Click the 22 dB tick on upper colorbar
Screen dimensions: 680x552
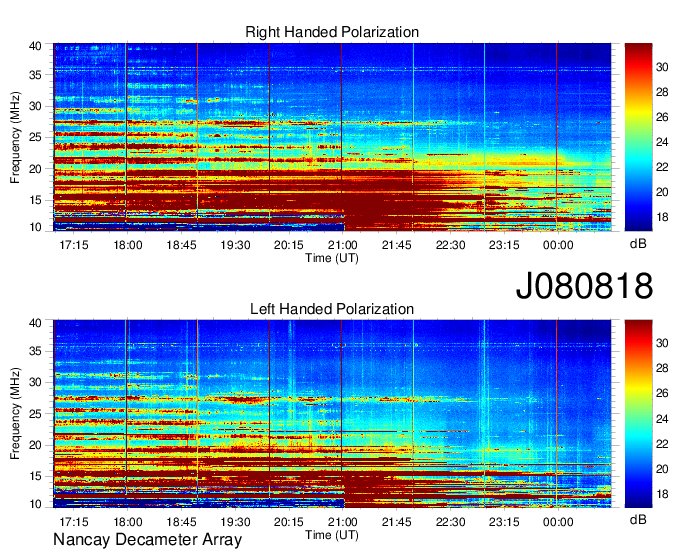tap(662, 167)
